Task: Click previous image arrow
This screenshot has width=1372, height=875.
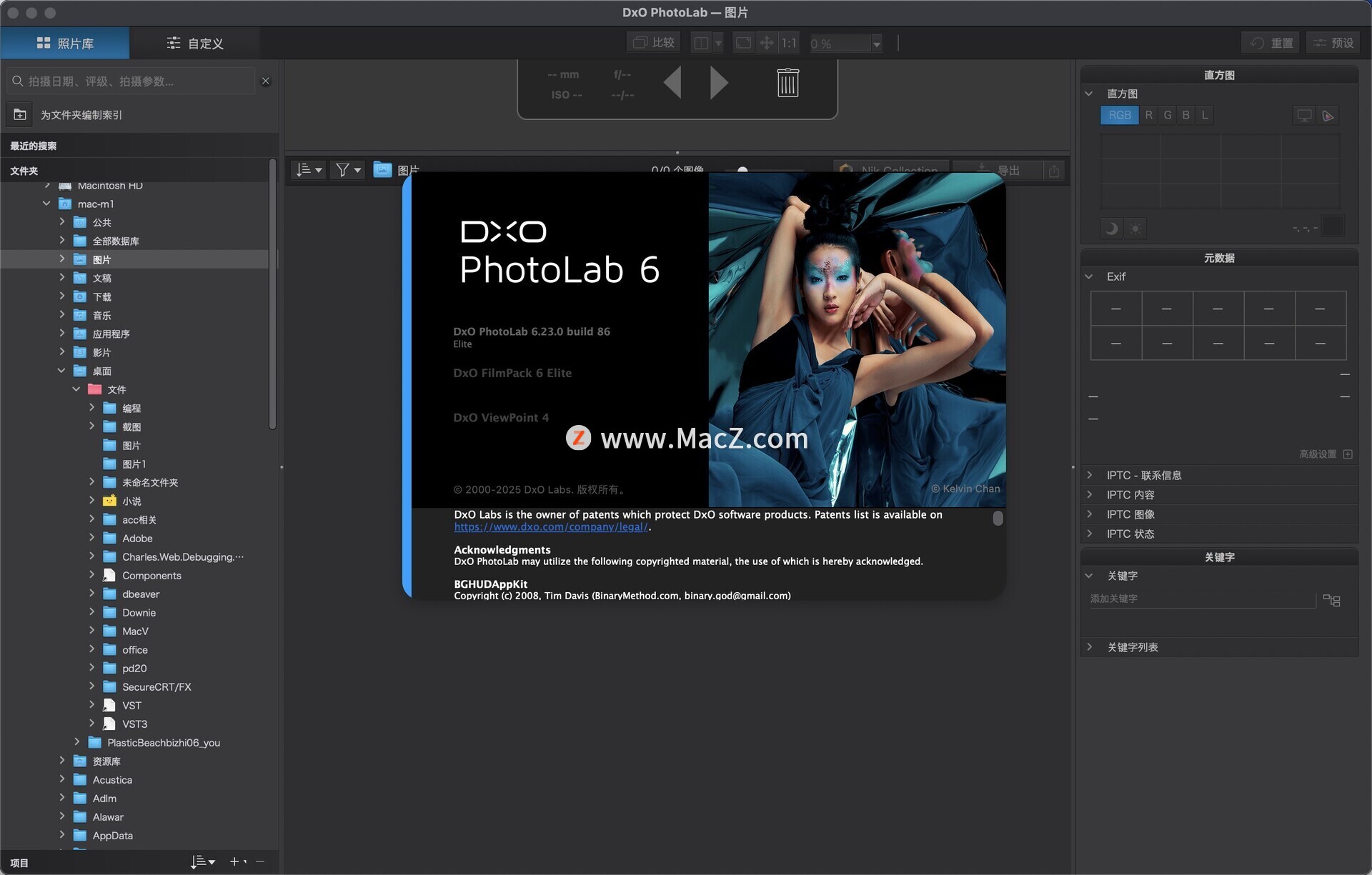Action: pos(672,83)
